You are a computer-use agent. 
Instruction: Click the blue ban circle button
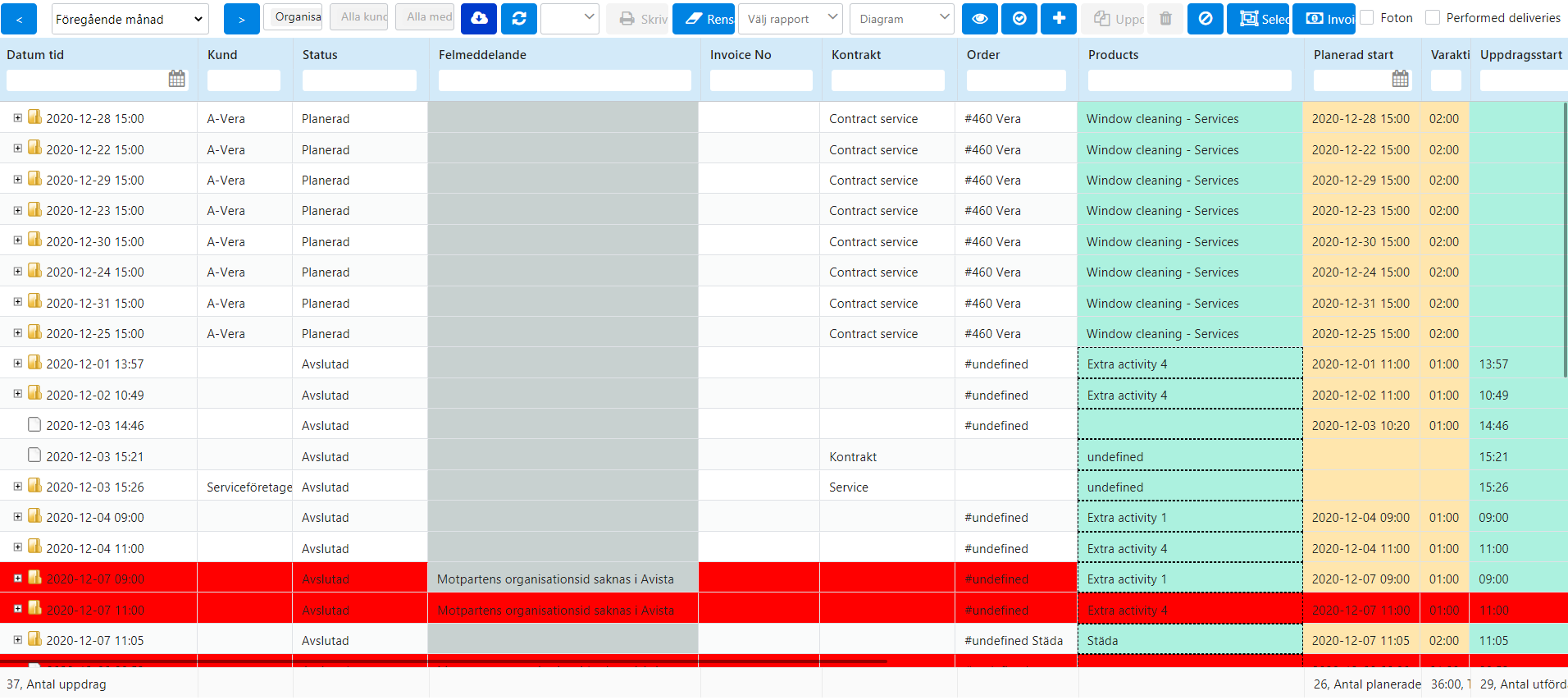(x=1206, y=18)
